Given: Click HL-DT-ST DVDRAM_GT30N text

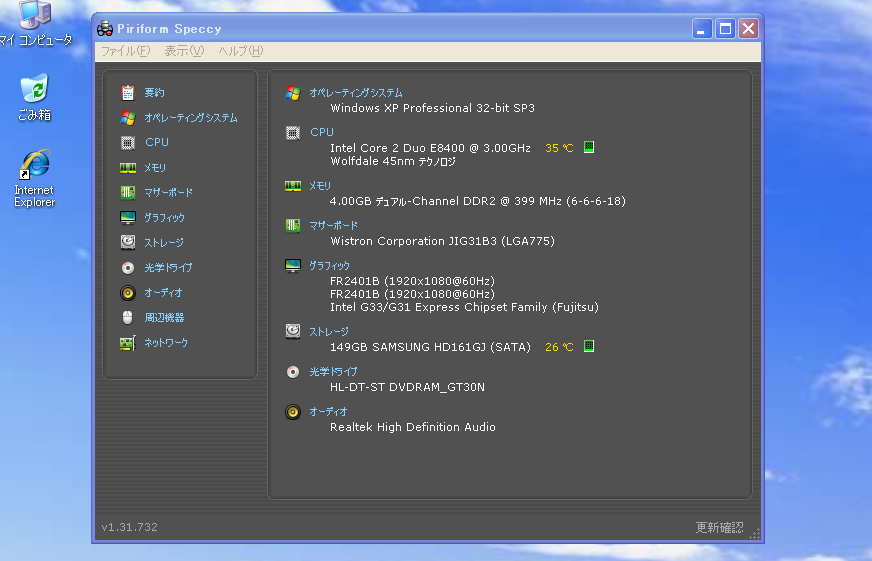Looking at the screenshot, I should click(407, 387).
